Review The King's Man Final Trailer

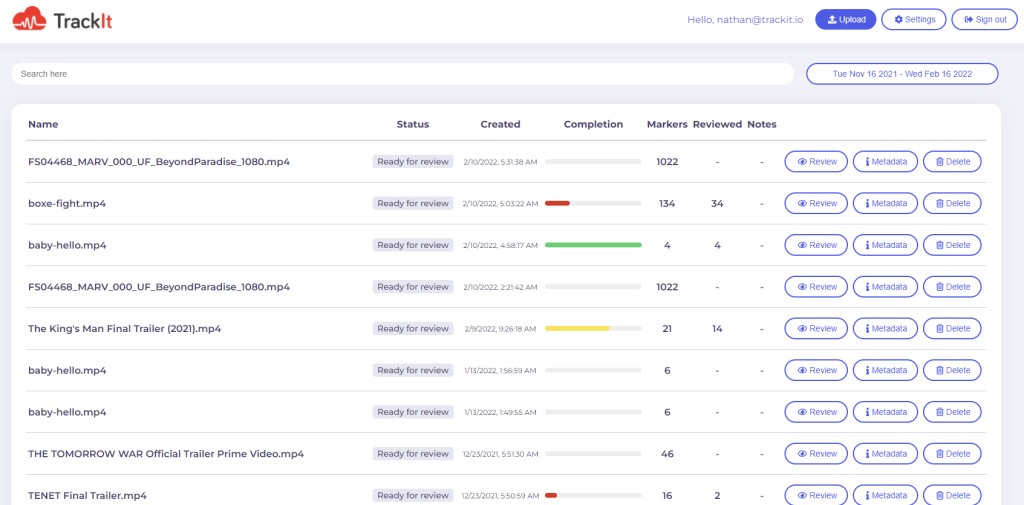point(816,329)
